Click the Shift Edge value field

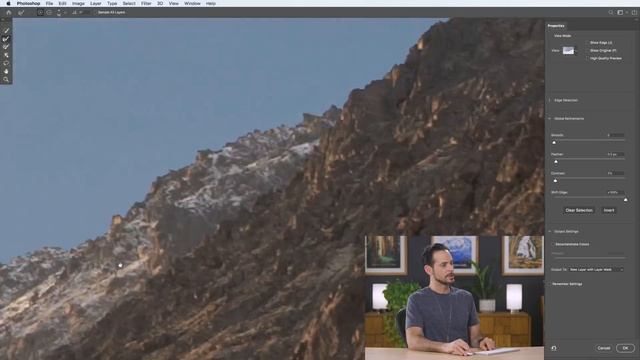pos(616,192)
